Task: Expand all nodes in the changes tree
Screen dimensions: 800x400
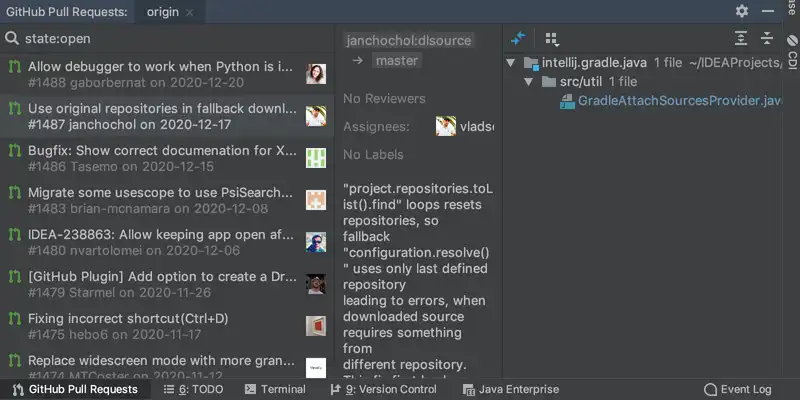Action: click(x=741, y=39)
